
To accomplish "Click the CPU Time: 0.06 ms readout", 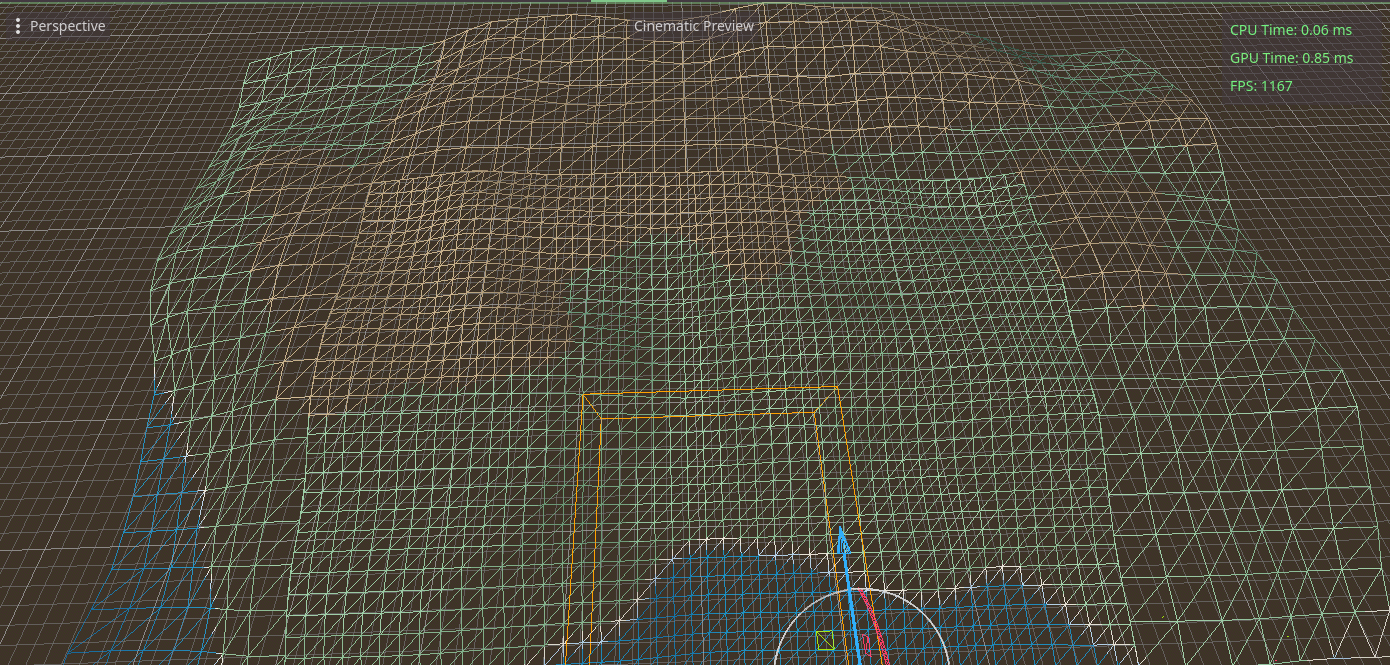I will coord(1291,31).
